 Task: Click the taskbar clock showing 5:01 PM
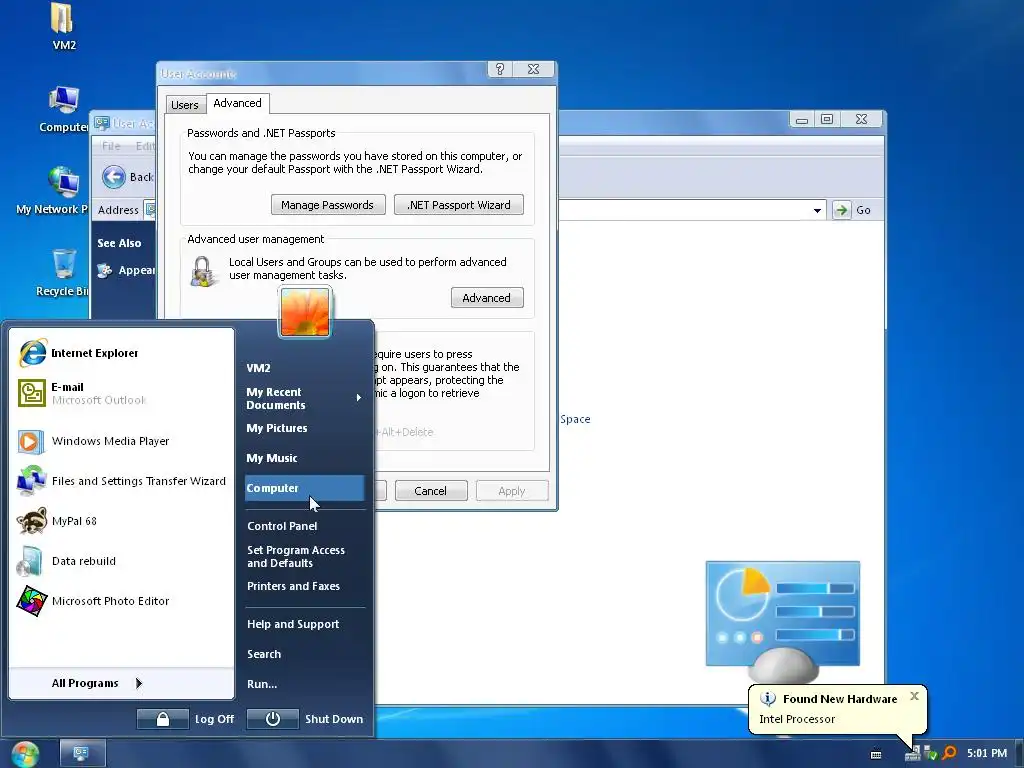tap(986, 754)
